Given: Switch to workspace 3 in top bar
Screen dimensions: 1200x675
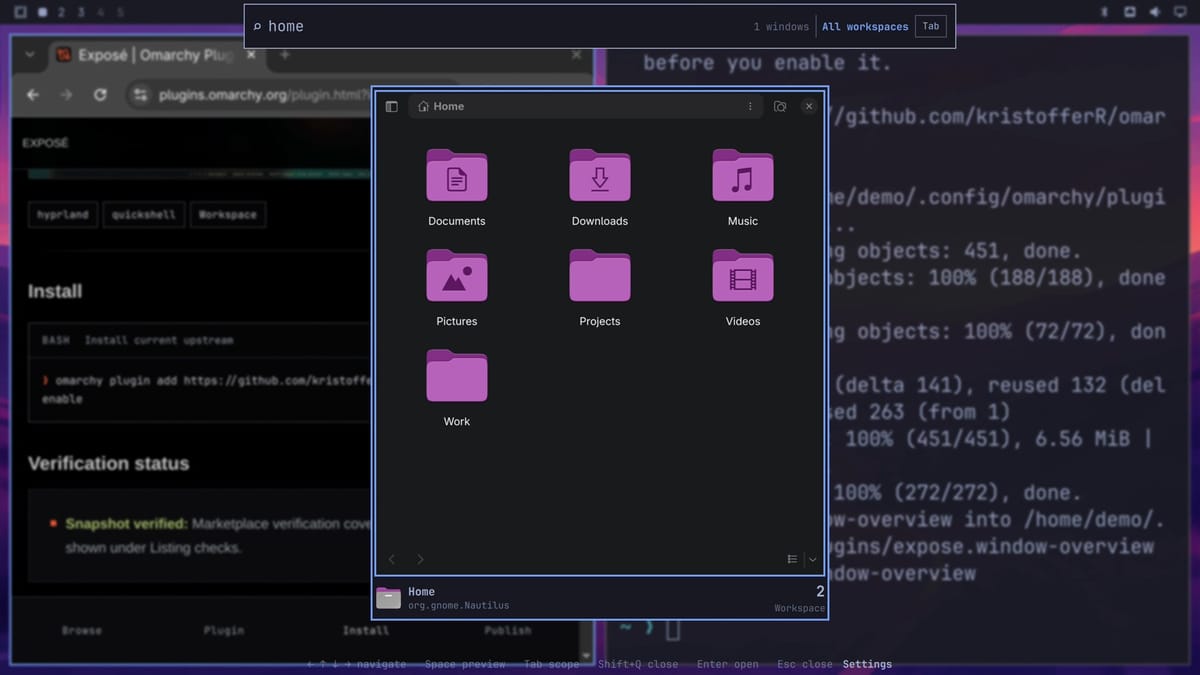Looking at the screenshot, I should [x=81, y=12].
